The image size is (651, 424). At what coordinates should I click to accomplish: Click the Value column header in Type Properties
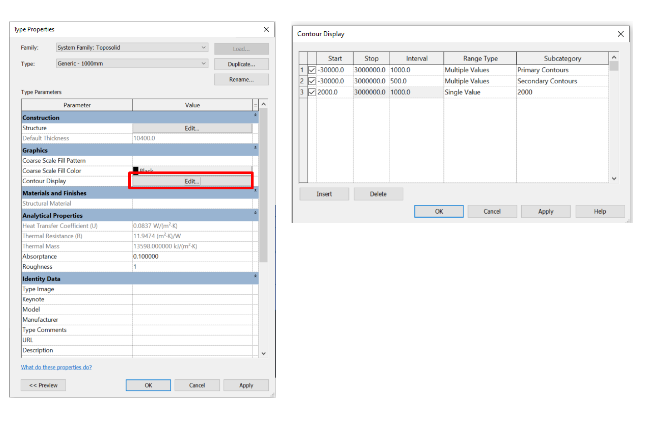[x=192, y=105]
